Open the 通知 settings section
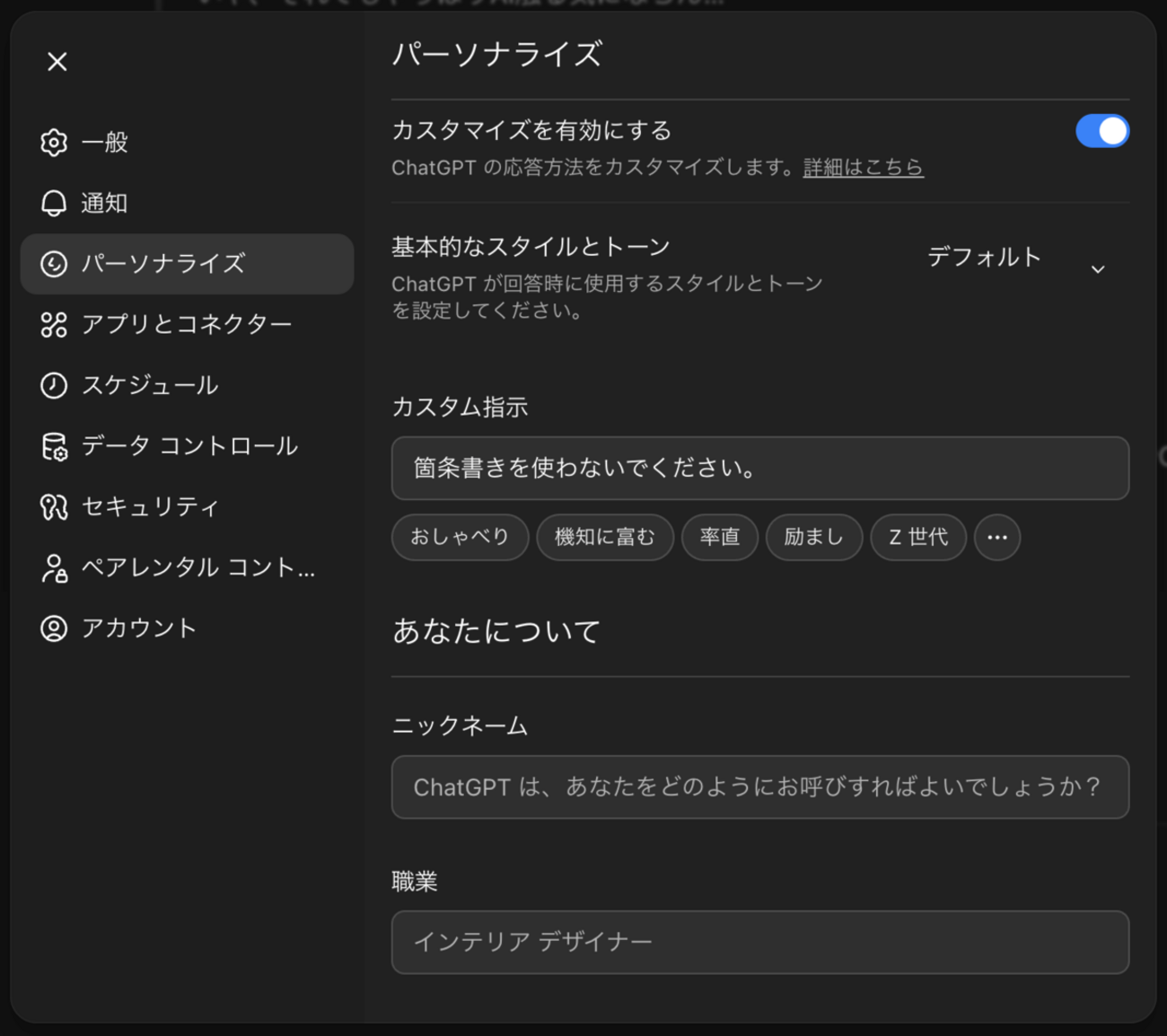The width and height of the screenshot is (1167, 1036). (187, 203)
